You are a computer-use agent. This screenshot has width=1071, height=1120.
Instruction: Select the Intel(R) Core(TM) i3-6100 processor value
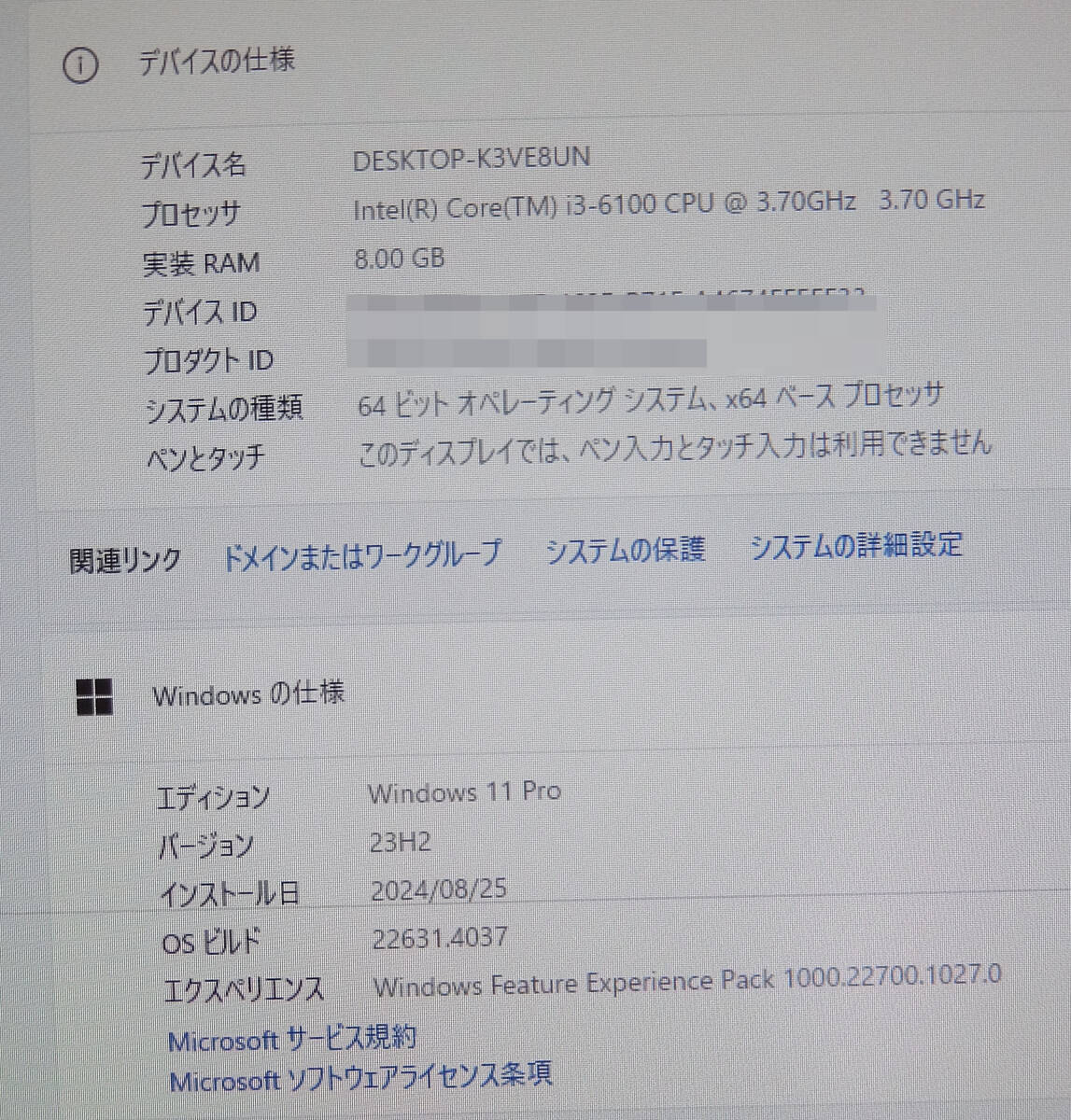[x=669, y=204]
